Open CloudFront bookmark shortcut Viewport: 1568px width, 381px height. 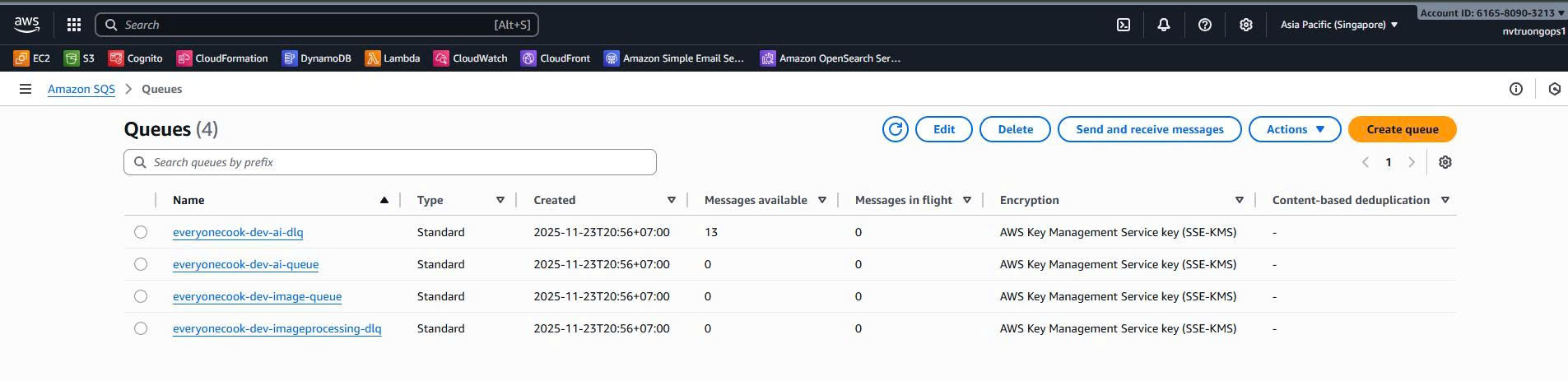click(x=556, y=58)
